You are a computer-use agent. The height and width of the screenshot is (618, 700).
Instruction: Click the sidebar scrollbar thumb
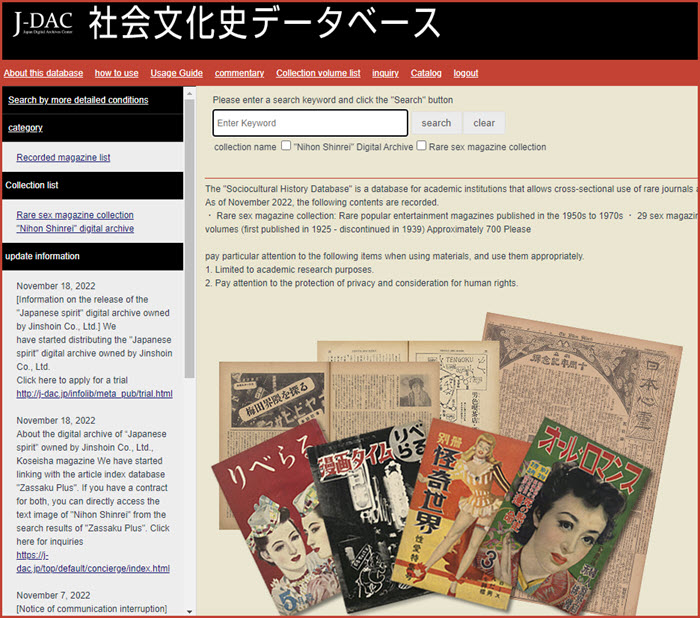(189, 238)
